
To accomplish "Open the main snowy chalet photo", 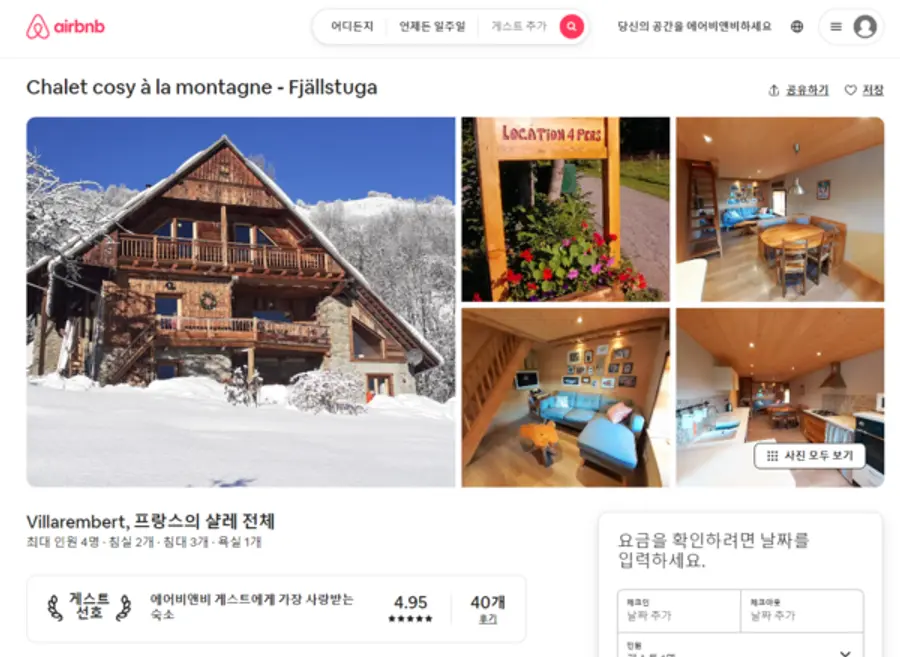I will [x=241, y=302].
